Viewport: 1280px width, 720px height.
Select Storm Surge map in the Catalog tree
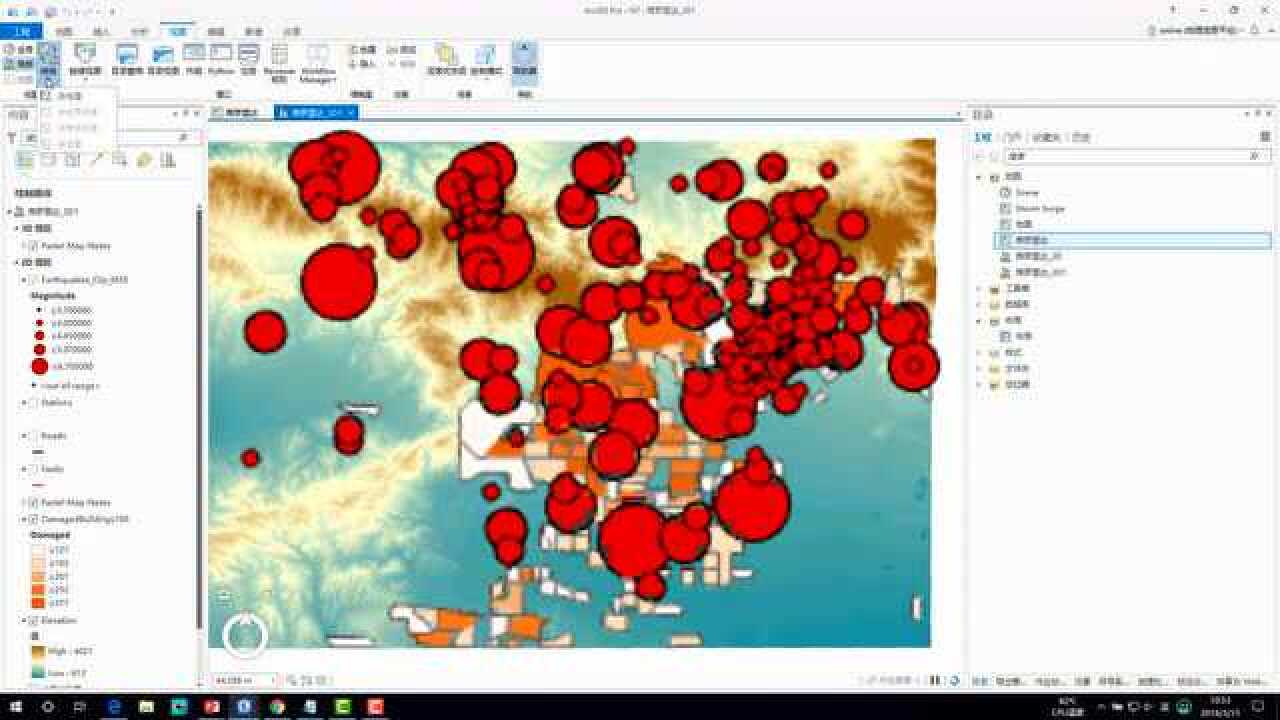tap(1039, 209)
